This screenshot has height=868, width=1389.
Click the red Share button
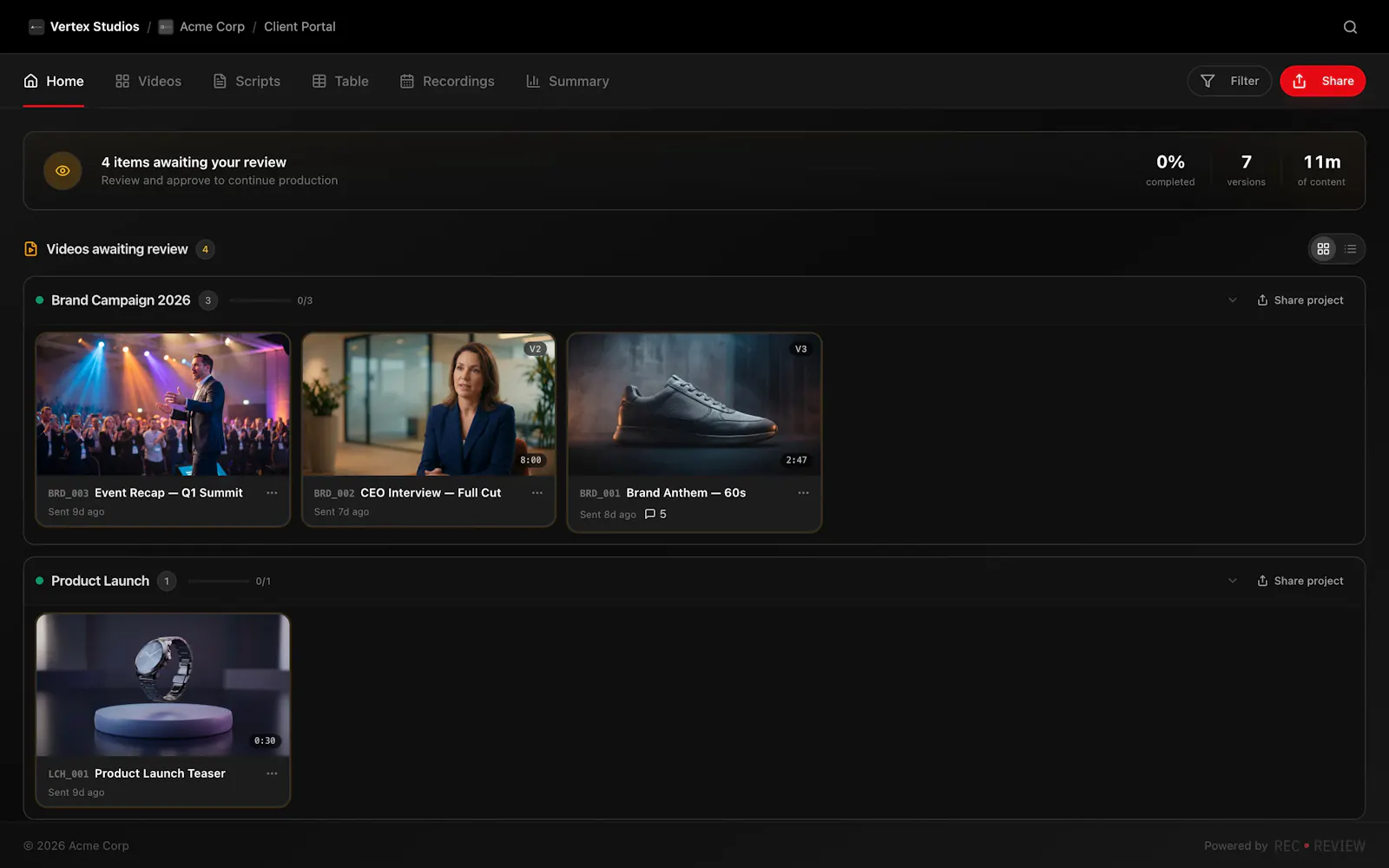1322,81
